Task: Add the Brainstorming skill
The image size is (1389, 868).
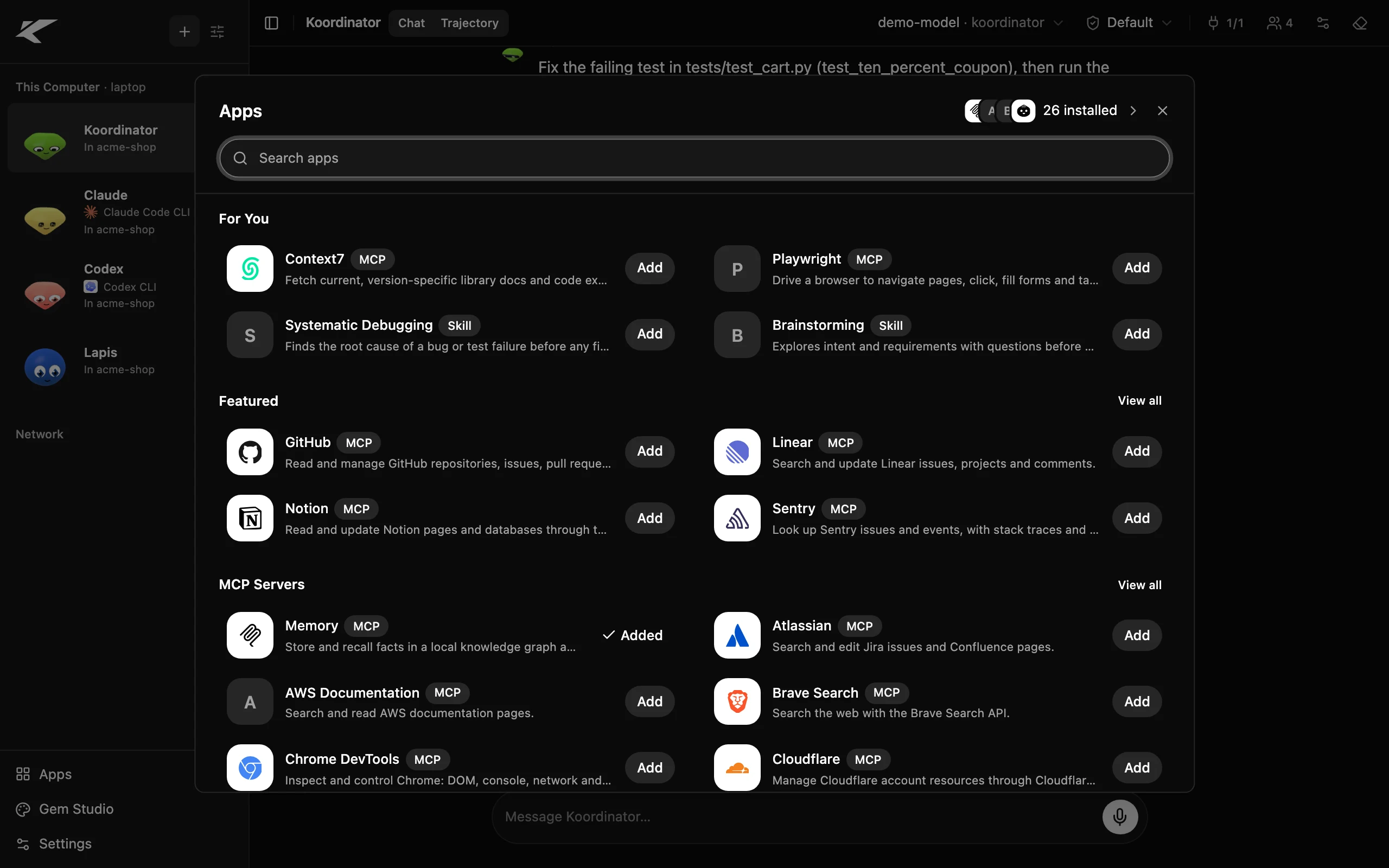Action: pyautogui.click(x=1137, y=334)
